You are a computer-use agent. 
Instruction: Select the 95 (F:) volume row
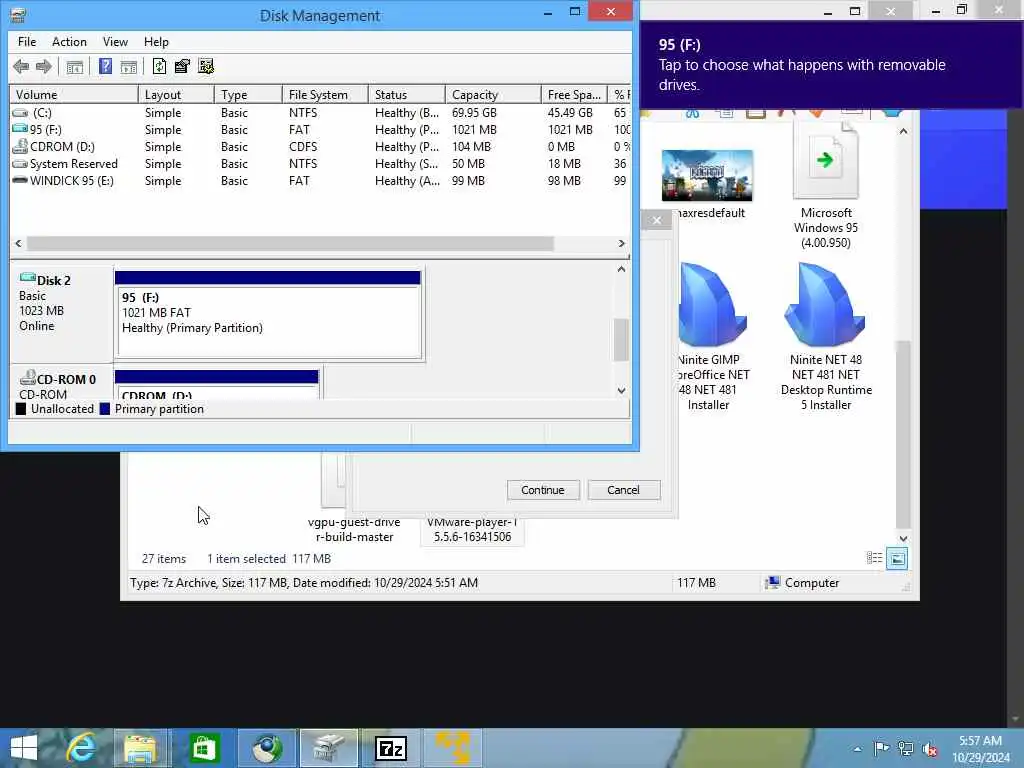[x=320, y=130]
